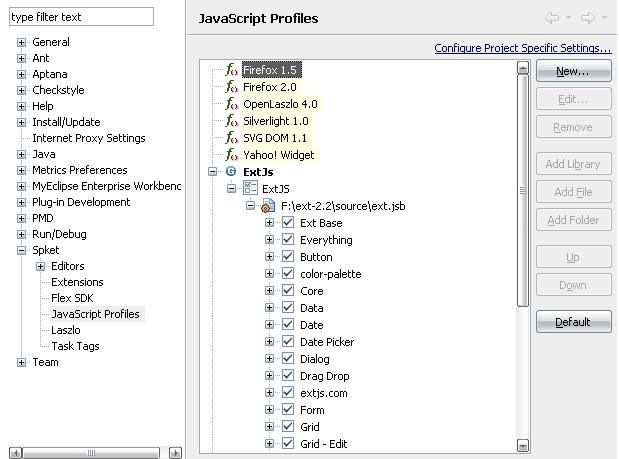Toggle the Grid - Edit checkbox
This screenshot has width=619, height=459.
click(x=288, y=443)
